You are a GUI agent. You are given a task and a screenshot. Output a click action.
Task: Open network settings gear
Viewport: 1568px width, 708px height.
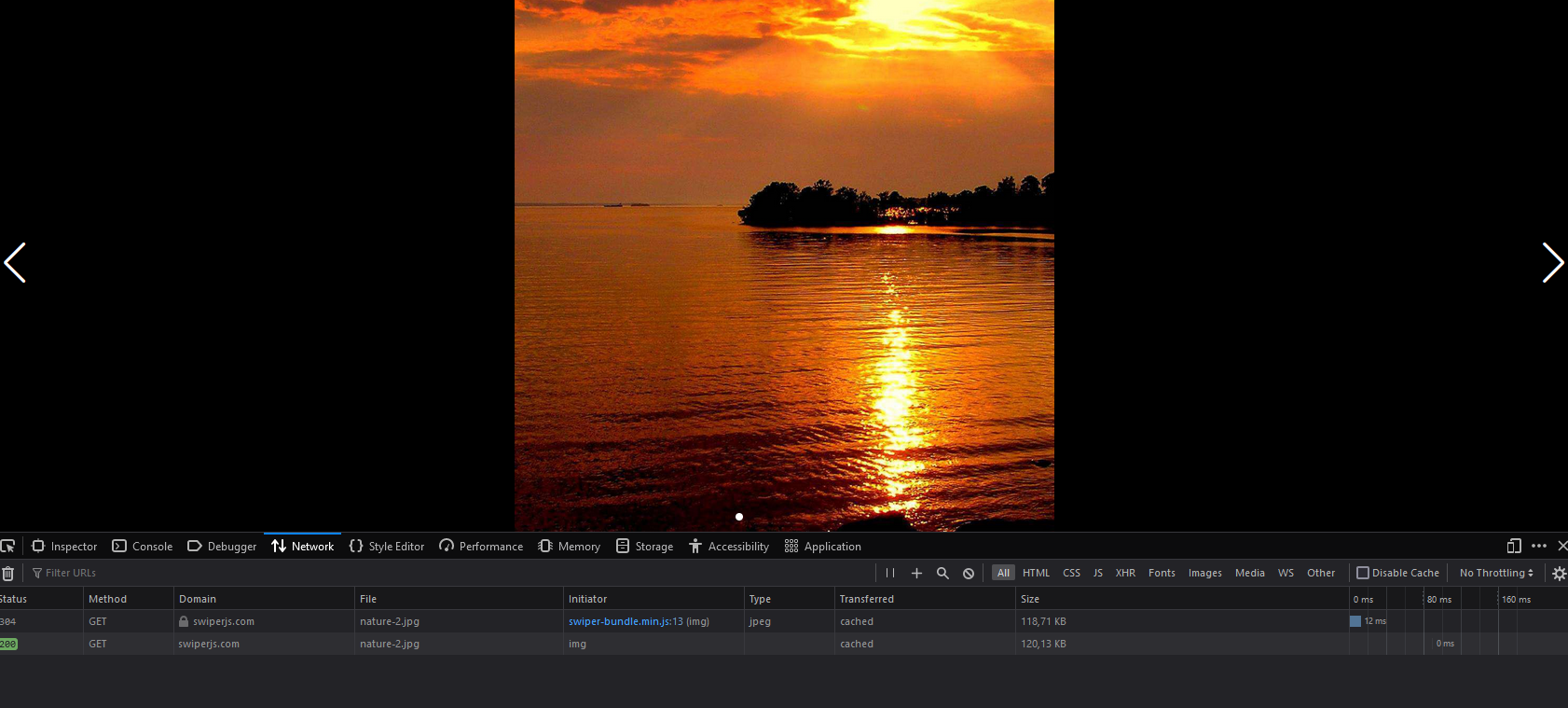1559,574
